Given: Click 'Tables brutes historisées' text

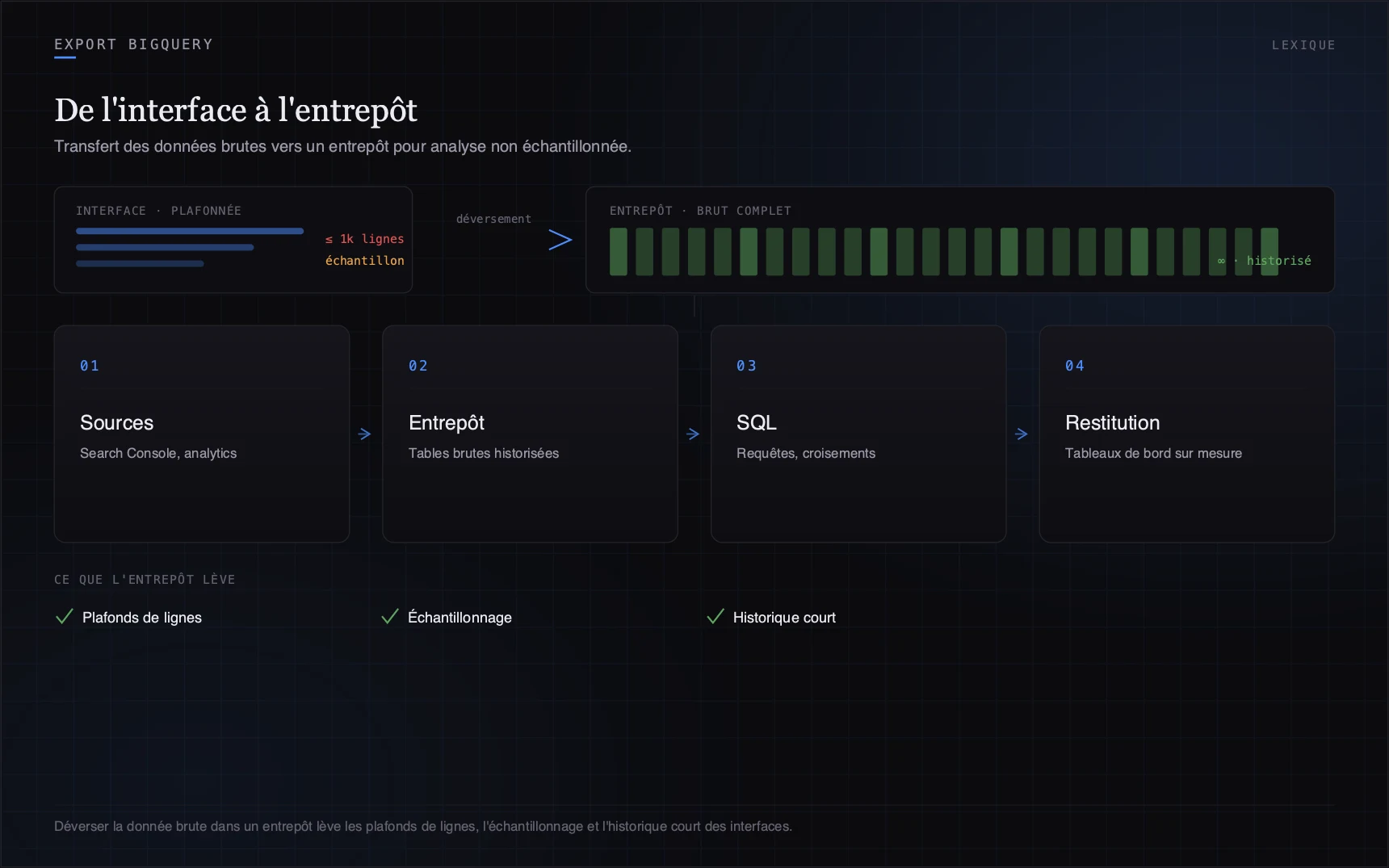Looking at the screenshot, I should coord(484,453).
